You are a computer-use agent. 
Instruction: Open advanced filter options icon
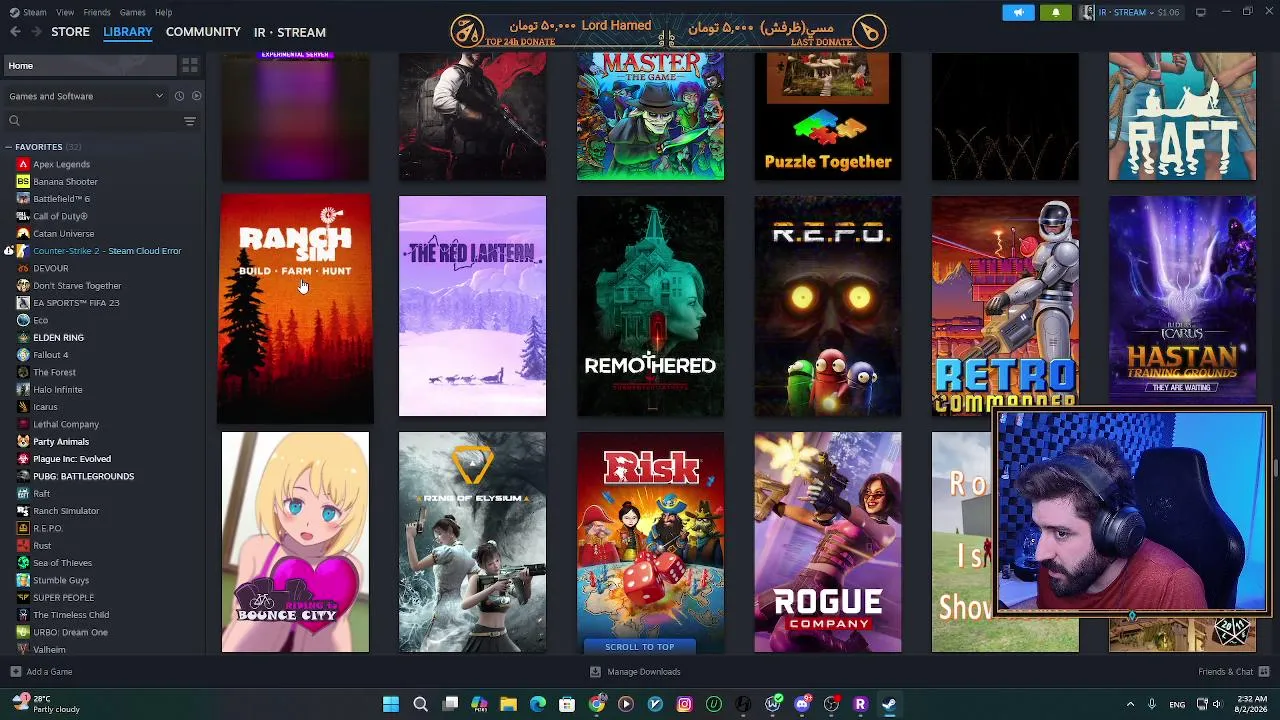coord(189,121)
